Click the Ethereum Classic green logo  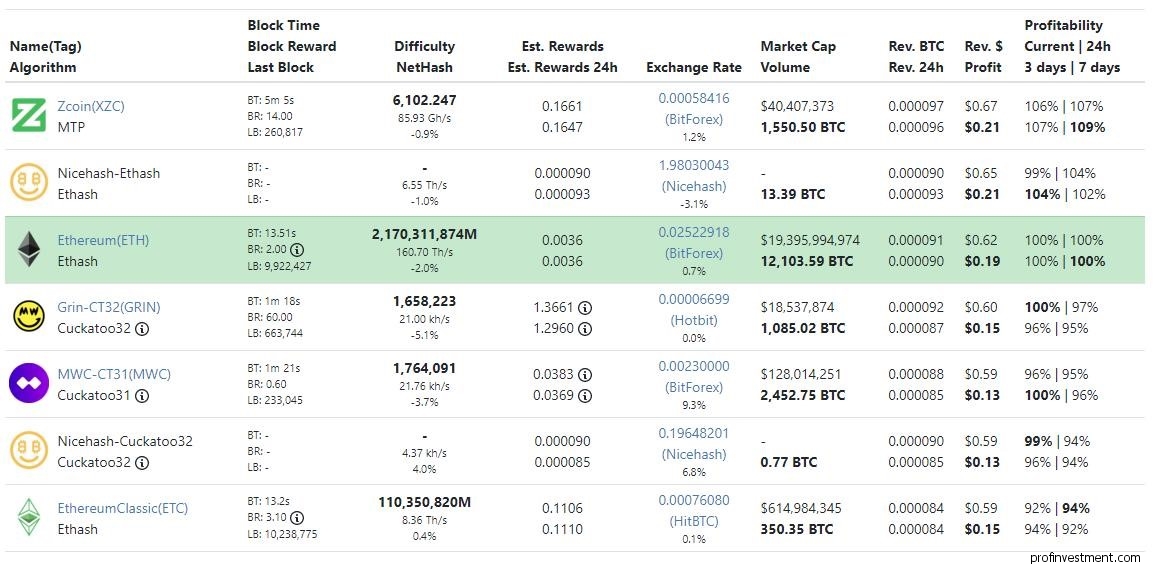point(29,517)
